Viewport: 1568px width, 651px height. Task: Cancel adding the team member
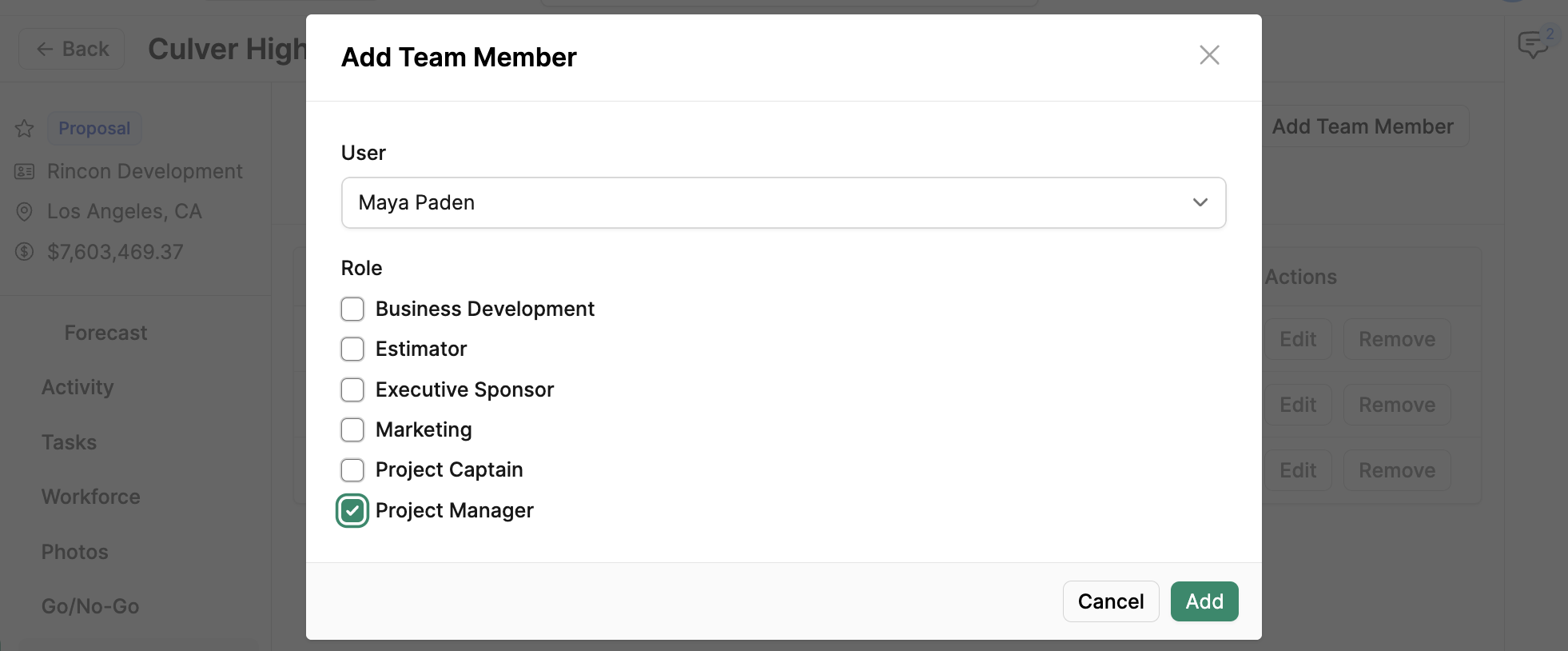(x=1110, y=601)
